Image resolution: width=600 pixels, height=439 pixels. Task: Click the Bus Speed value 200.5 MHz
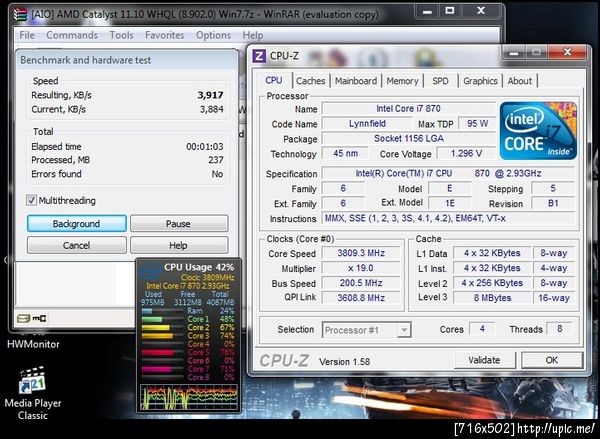(361, 283)
